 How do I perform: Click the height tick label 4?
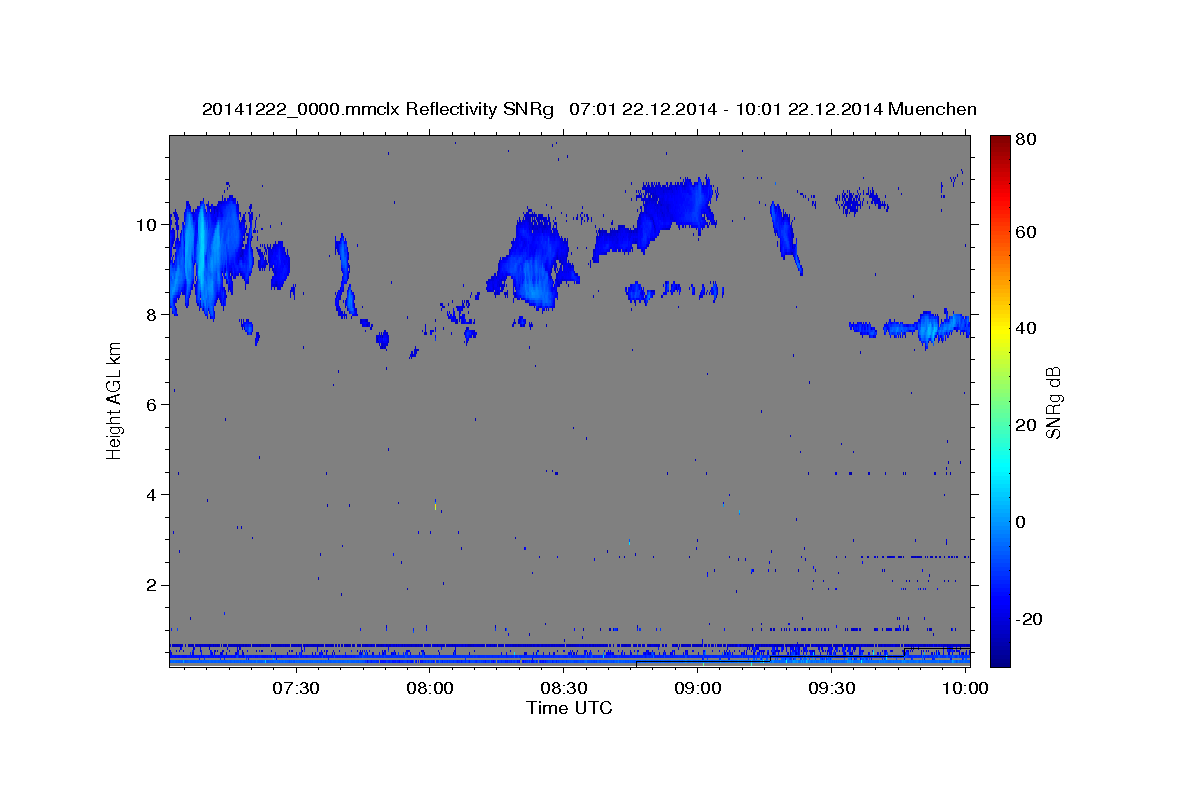[153, 495]
